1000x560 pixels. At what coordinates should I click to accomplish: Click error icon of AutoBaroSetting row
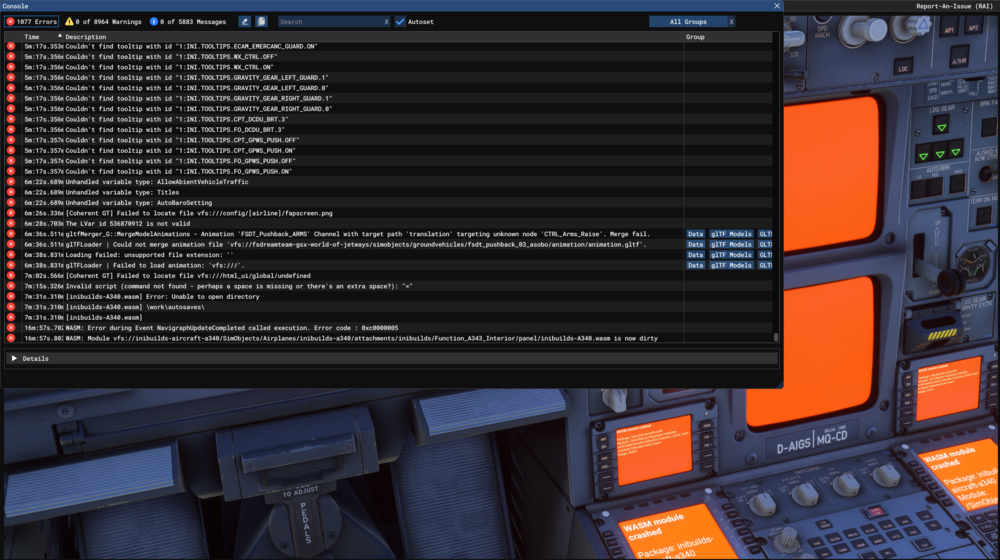point(11,203)
